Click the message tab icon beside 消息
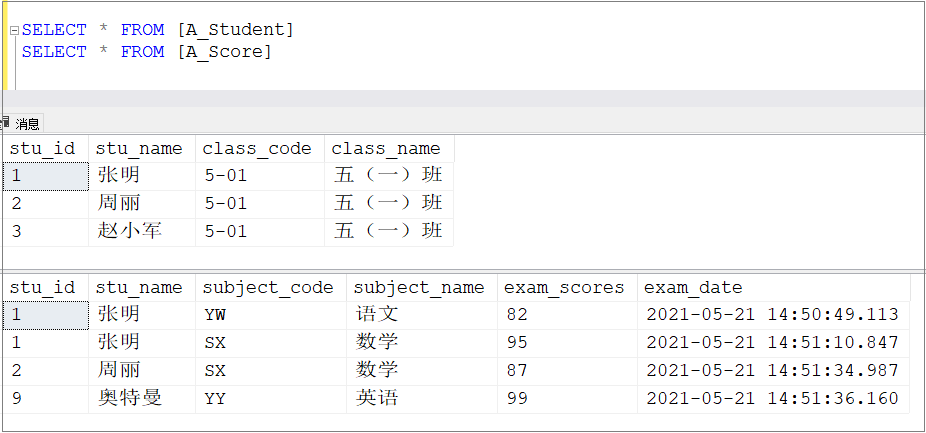Screen dimensions: 926x433 [7, 124]
